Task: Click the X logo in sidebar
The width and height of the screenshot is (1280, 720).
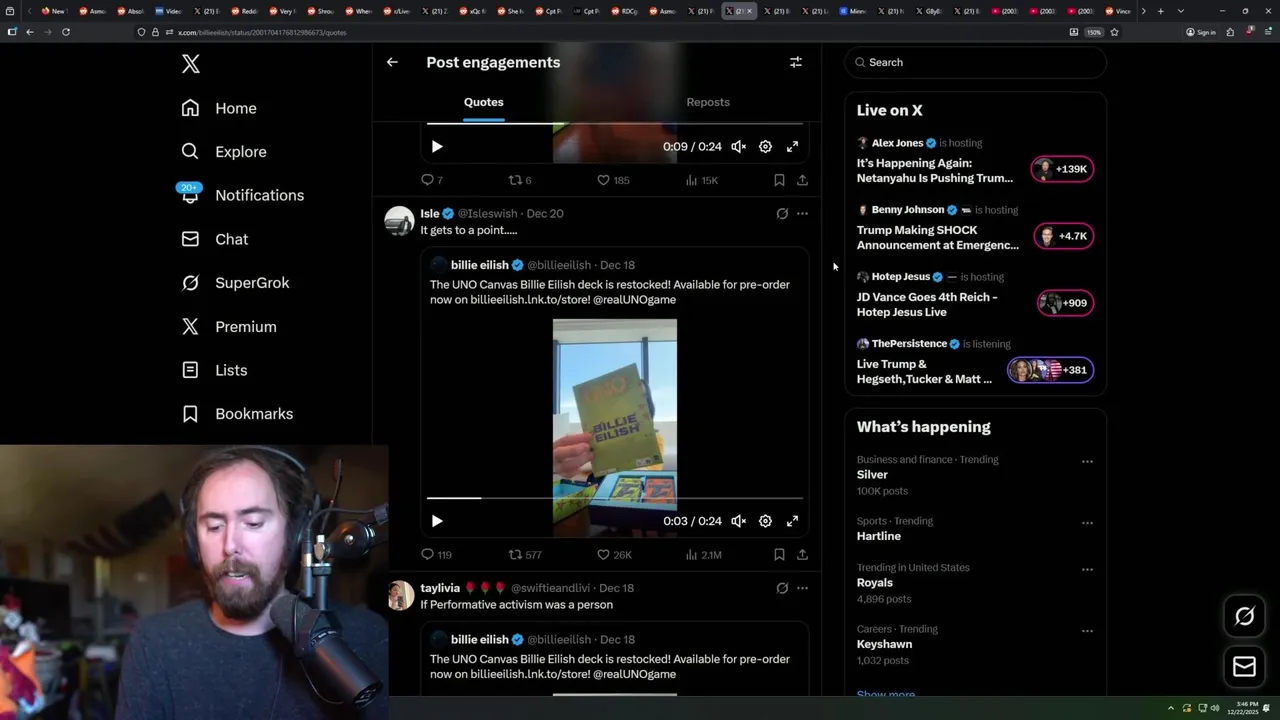Action: point(191,64)
